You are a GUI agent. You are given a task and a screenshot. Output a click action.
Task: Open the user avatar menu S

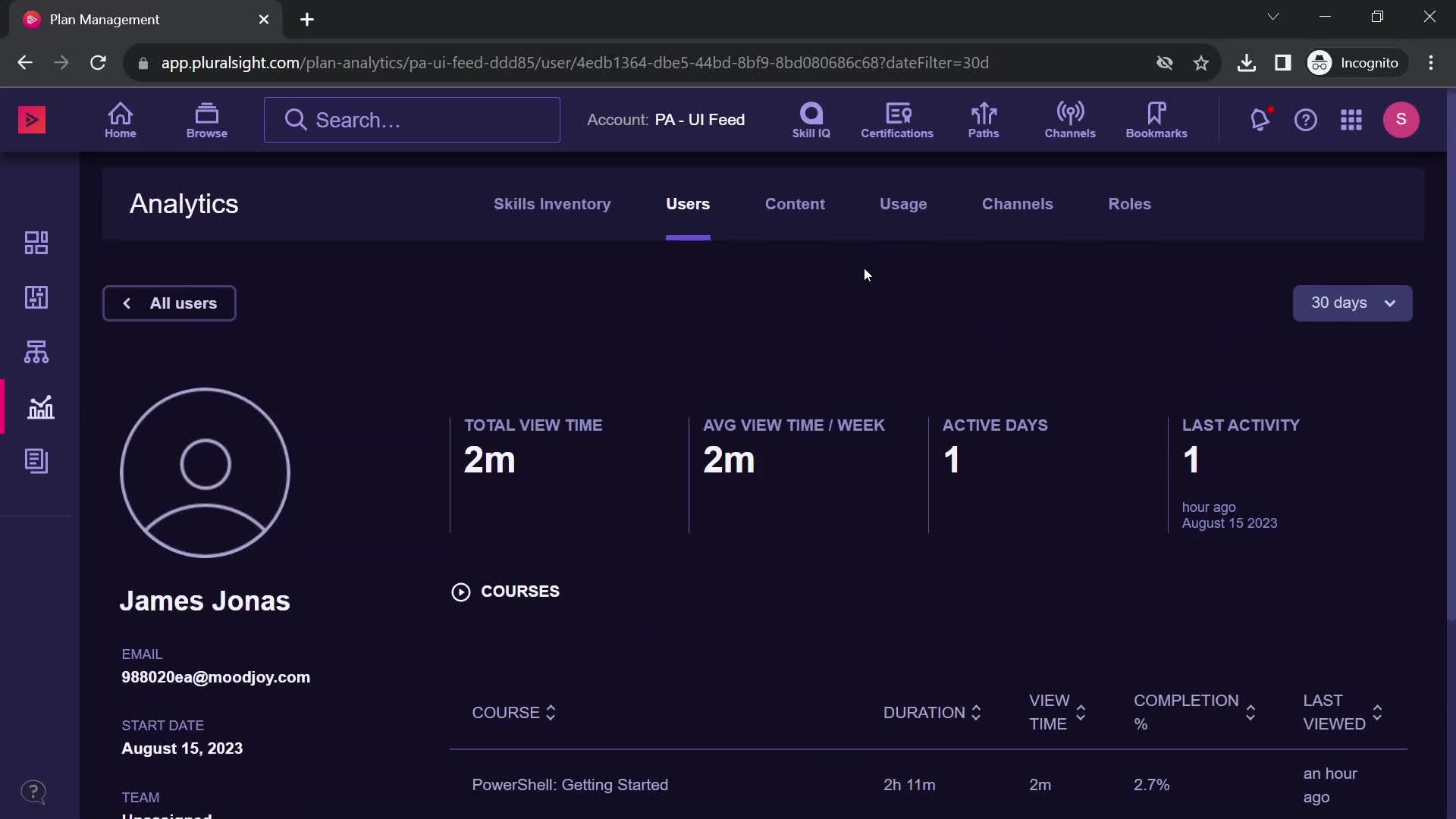pos(1401,120)
